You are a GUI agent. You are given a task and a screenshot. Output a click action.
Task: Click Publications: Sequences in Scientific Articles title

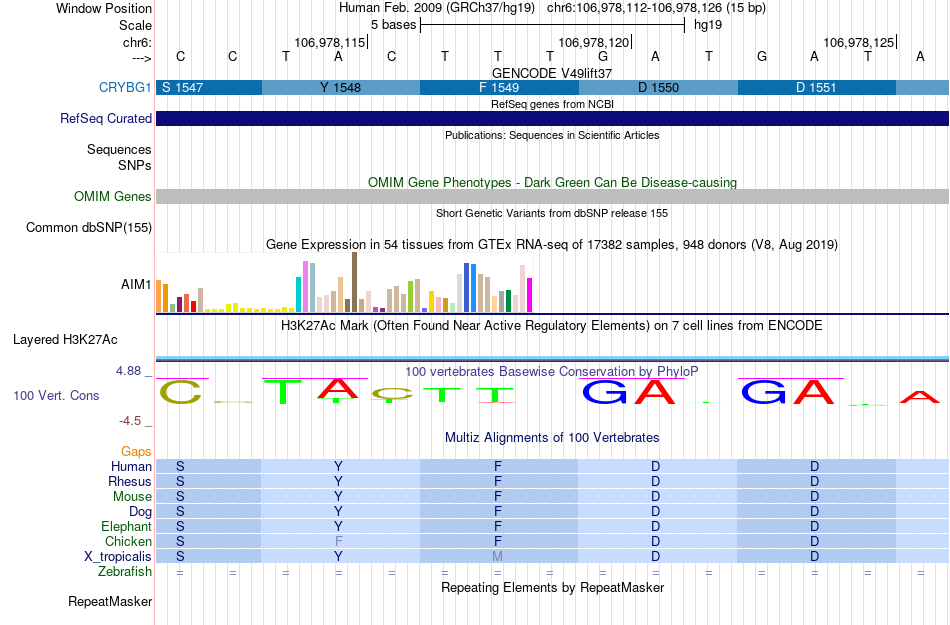552,135
